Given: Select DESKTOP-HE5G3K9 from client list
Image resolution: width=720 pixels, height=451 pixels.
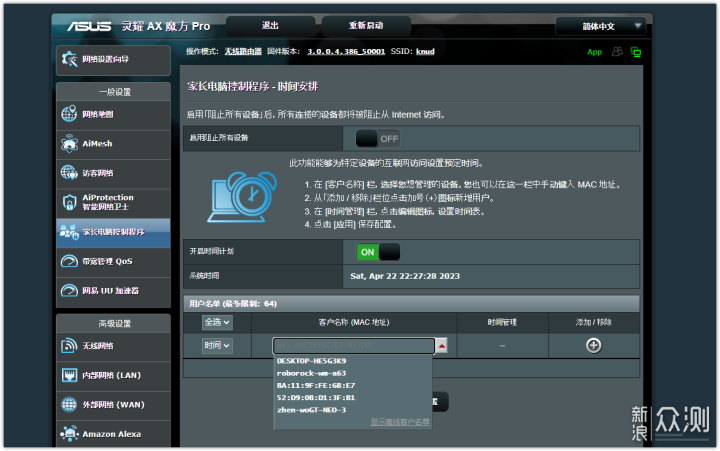Looking at the screenshot, I should [x=311, y=361].
